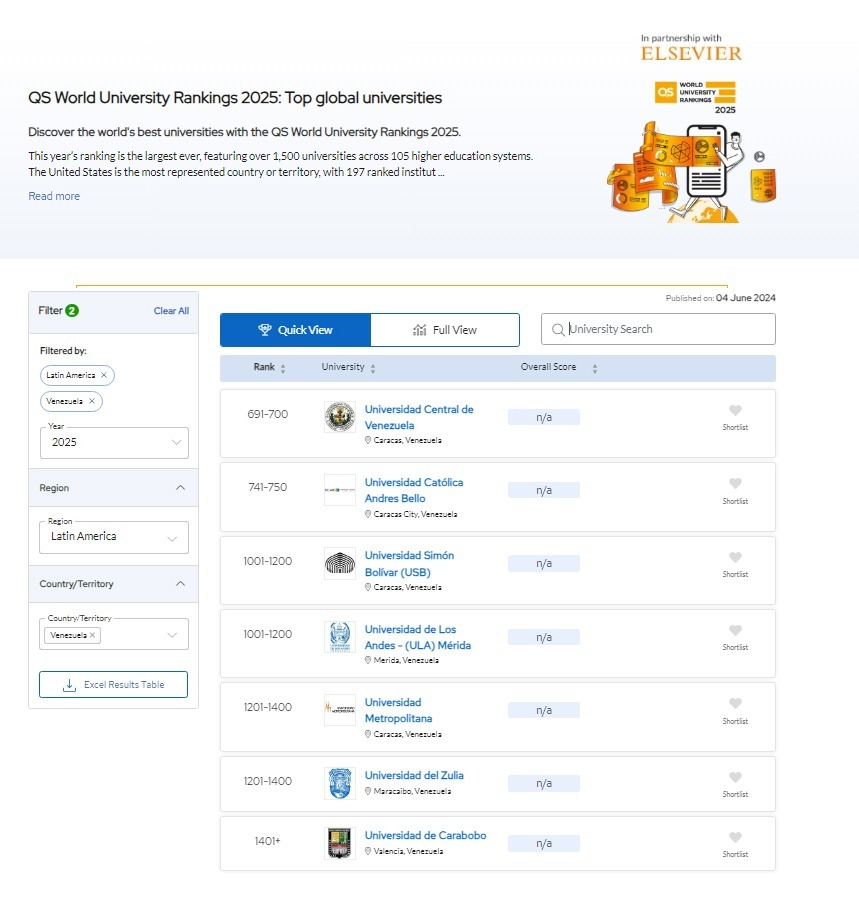Download Excel Results Table

pos(113,685)
